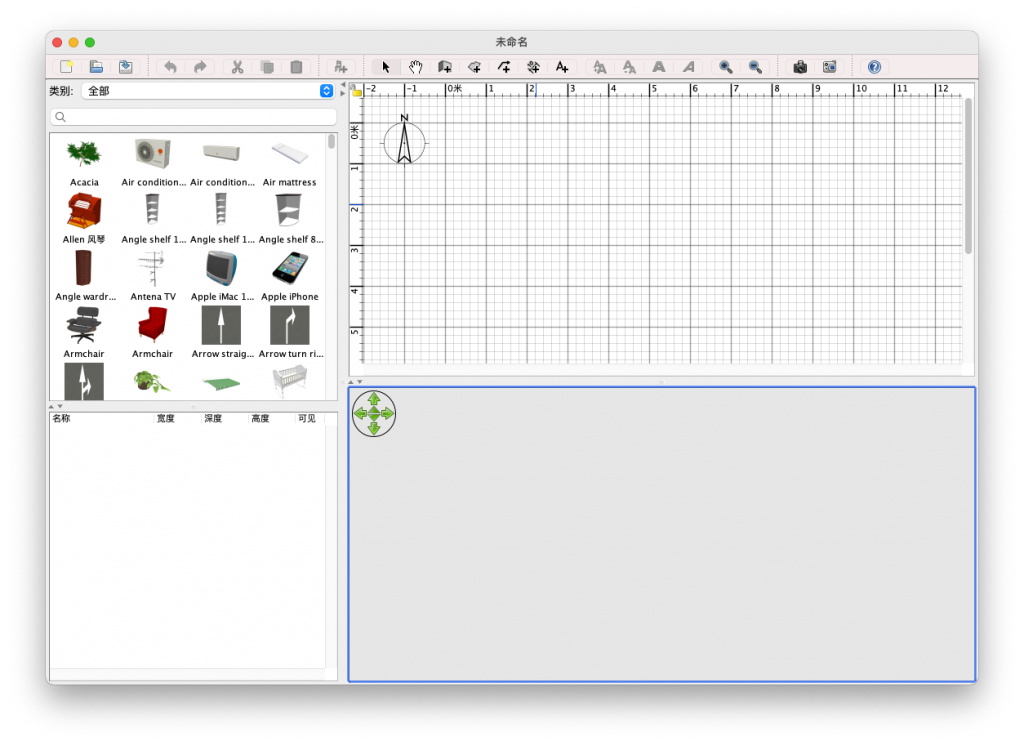Choose the Create polylines tool

tap(504, 67)
